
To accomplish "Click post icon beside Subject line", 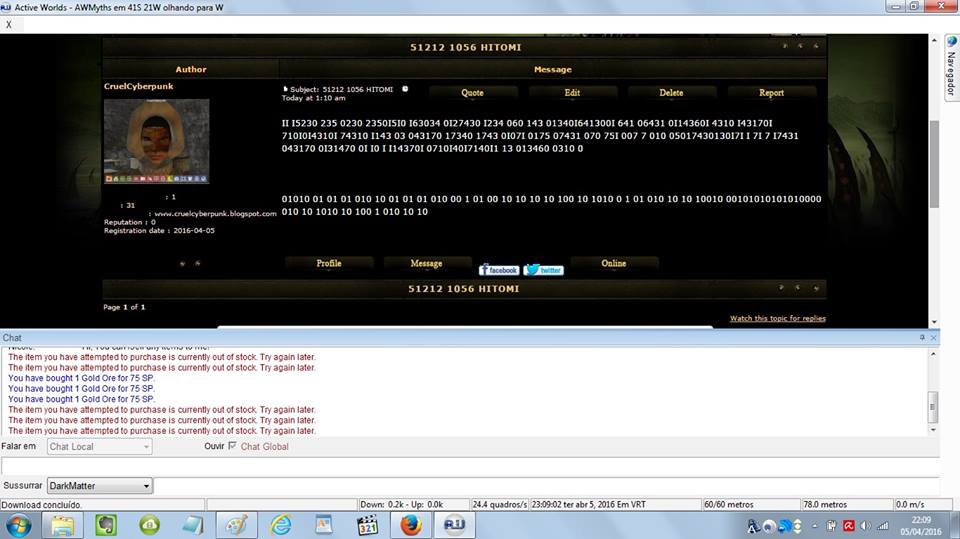I will [x=285, y=89].
